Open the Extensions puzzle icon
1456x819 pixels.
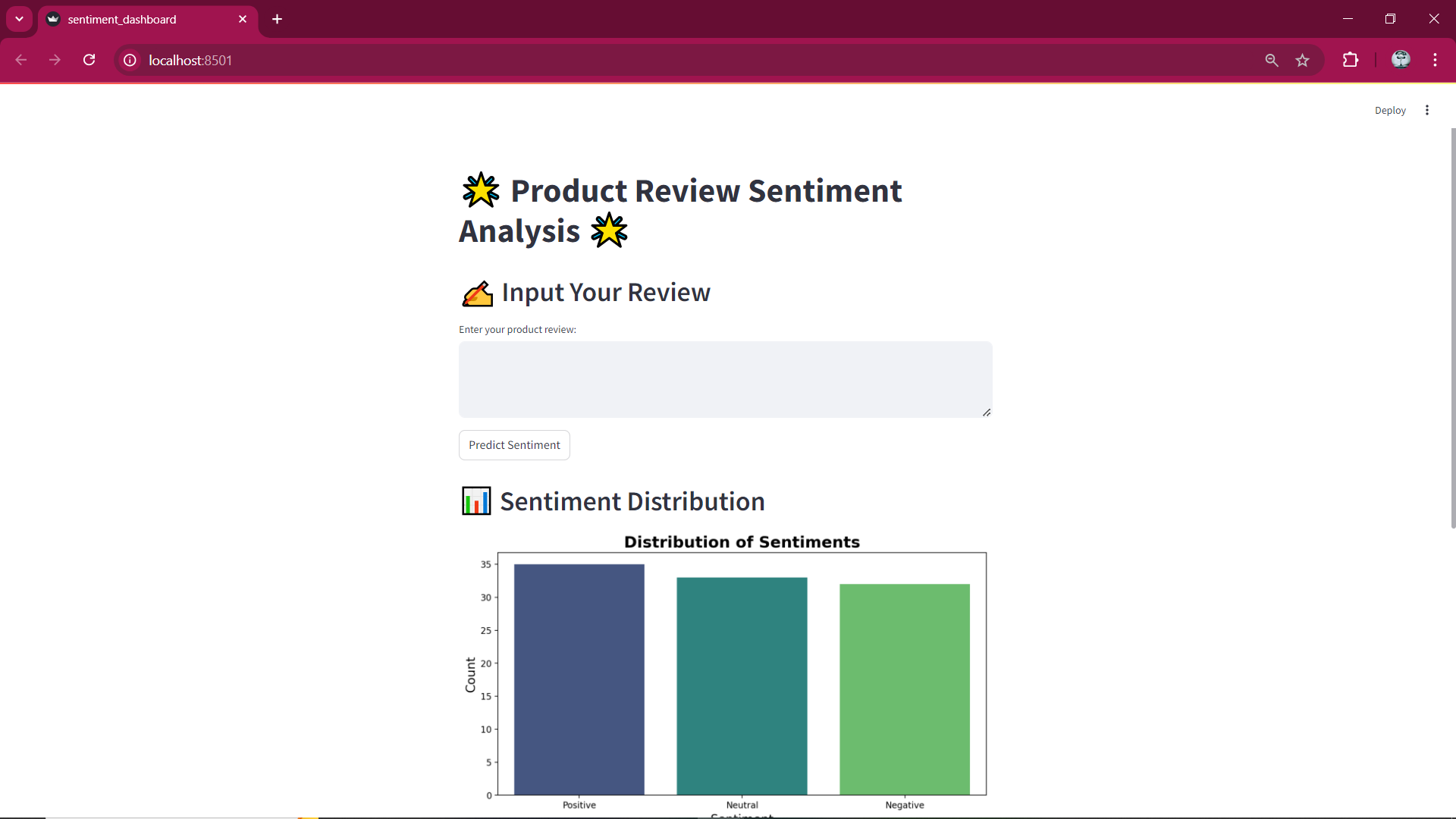point(1351,60)
